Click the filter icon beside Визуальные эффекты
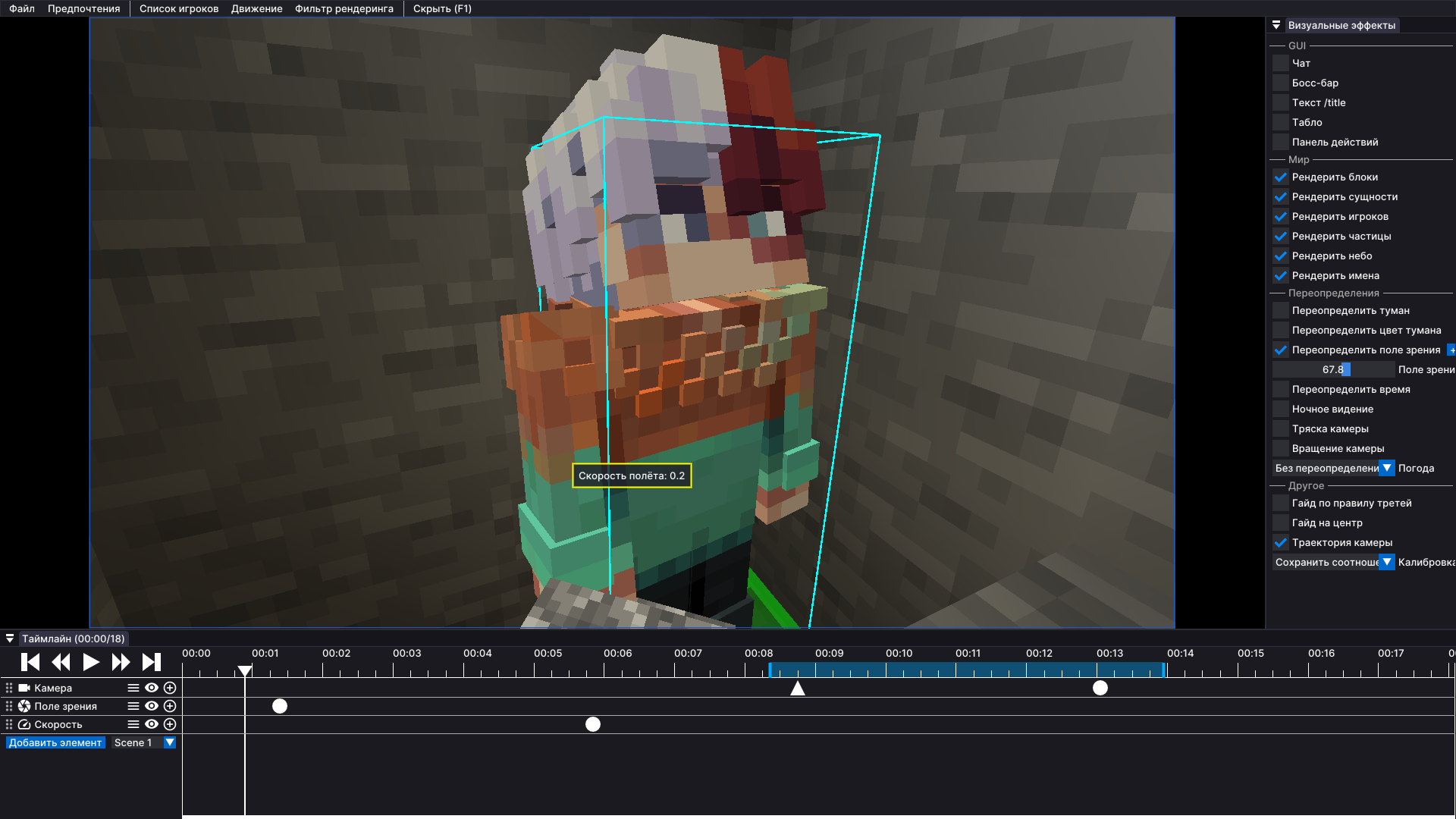This screenshot has width=1456, height=819. [x=1276, y=25]
